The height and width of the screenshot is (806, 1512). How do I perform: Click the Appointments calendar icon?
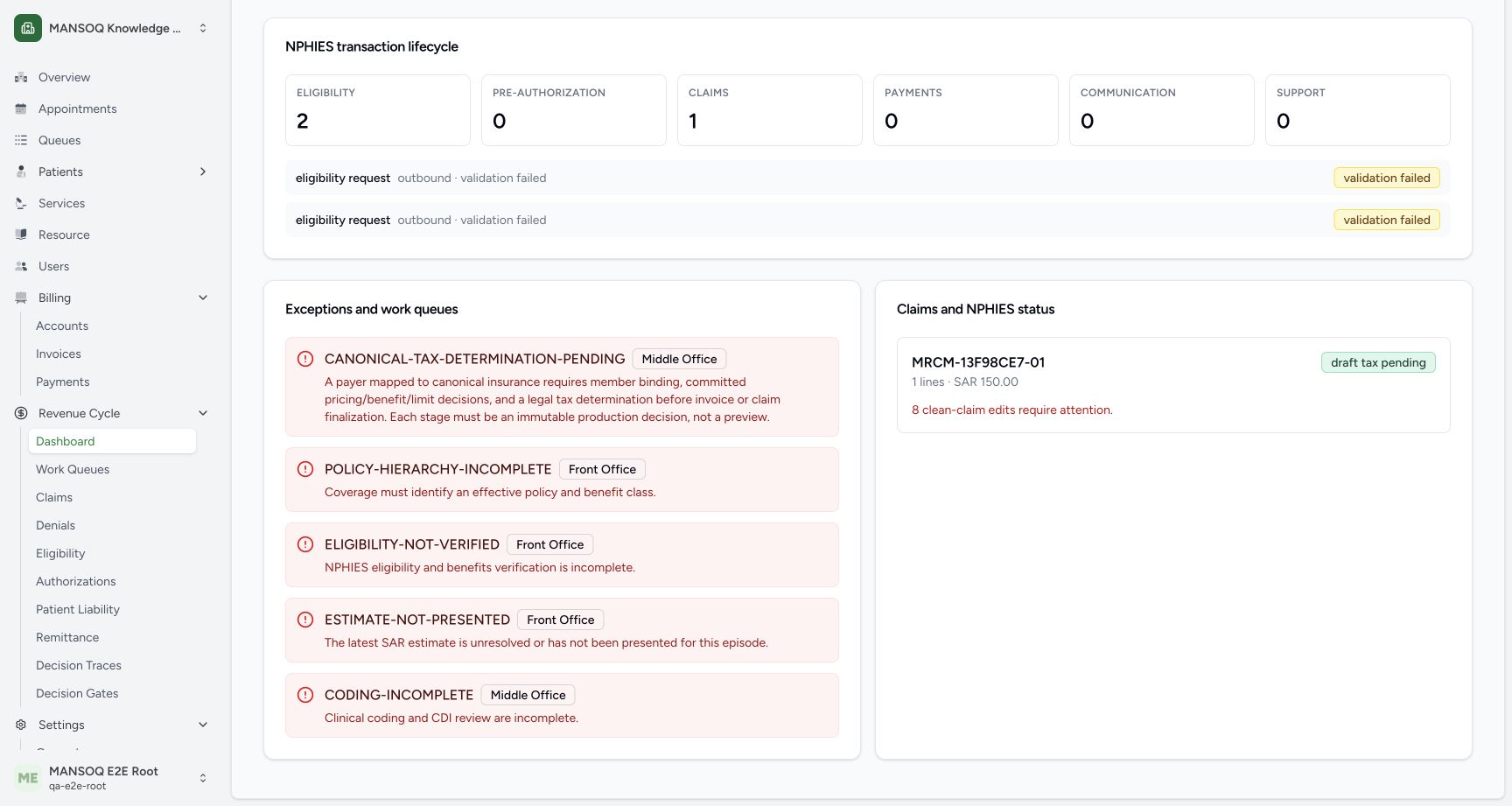21,109
